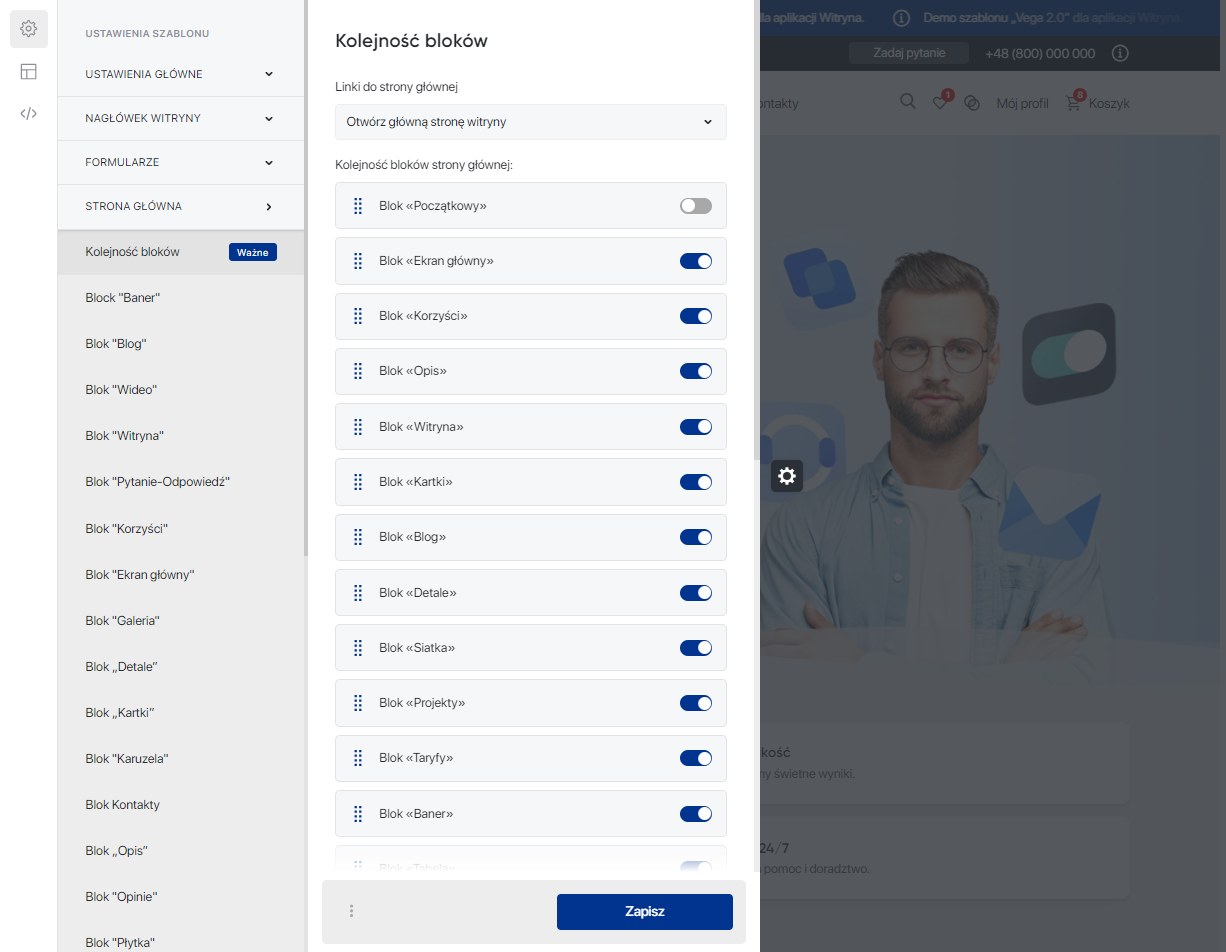Select Block "Baner" in the sidebar

(x=123, y=298)
